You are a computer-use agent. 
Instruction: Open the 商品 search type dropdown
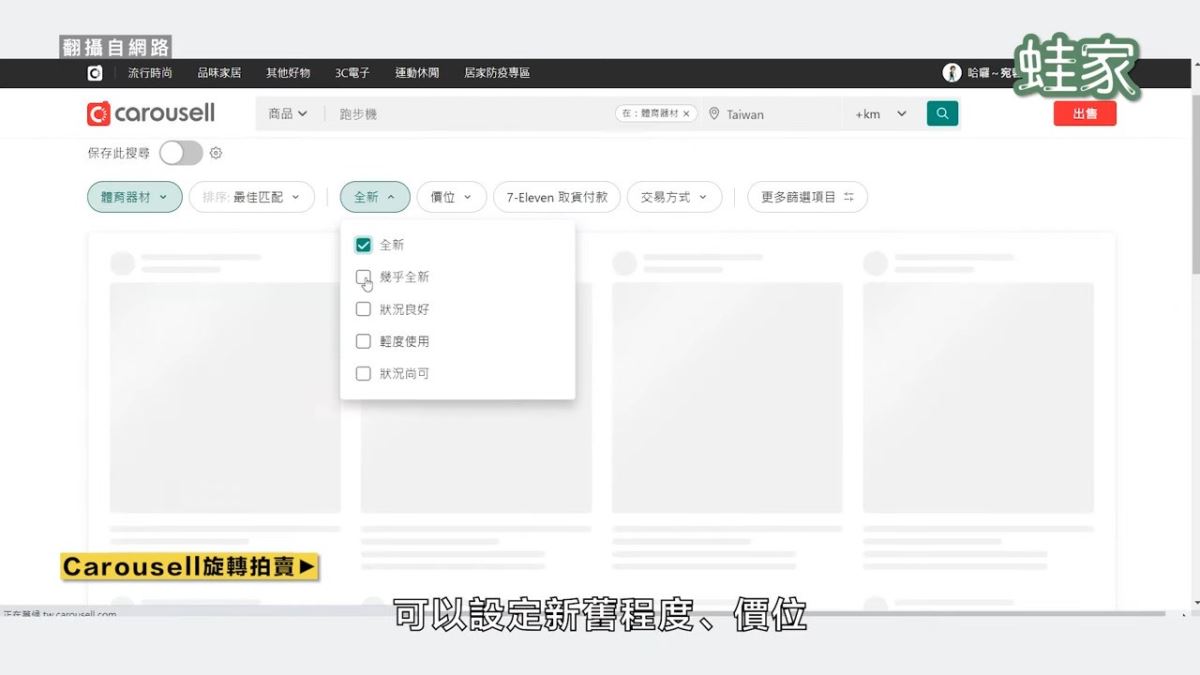[x=287, y=114]
